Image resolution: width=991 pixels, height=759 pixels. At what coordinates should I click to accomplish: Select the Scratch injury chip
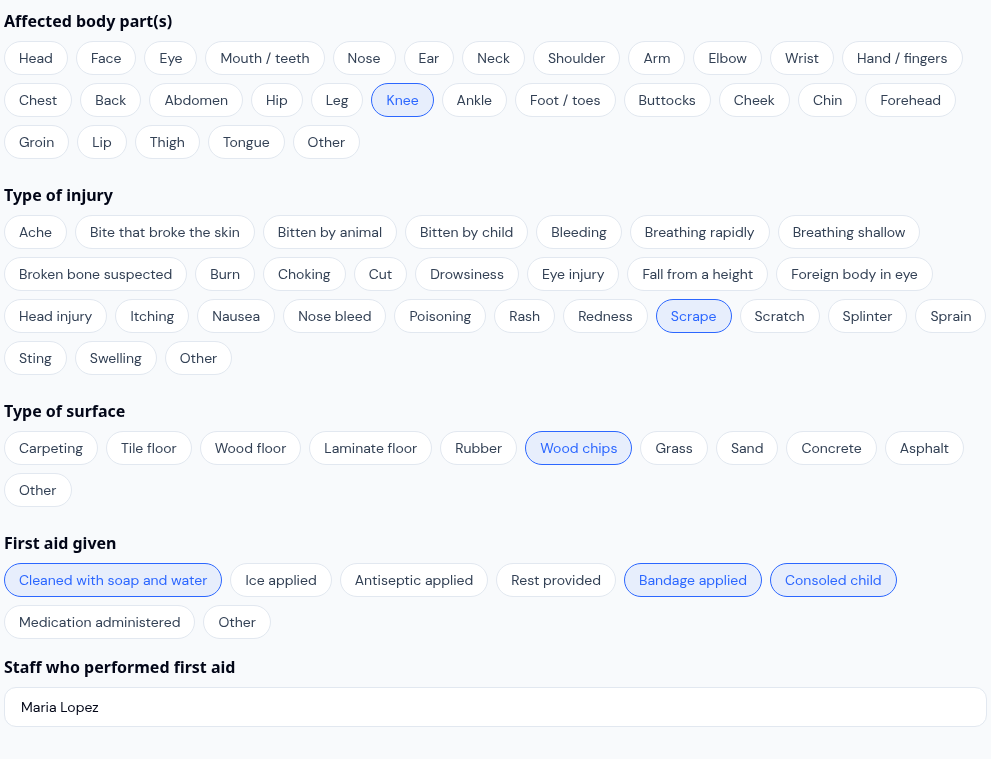pos(779,316)
